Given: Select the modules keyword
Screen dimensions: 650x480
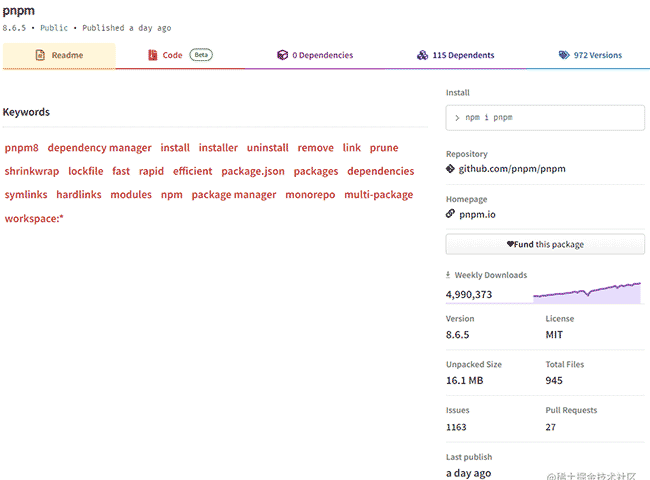Looking at the screenshot, I should [131, 194].
